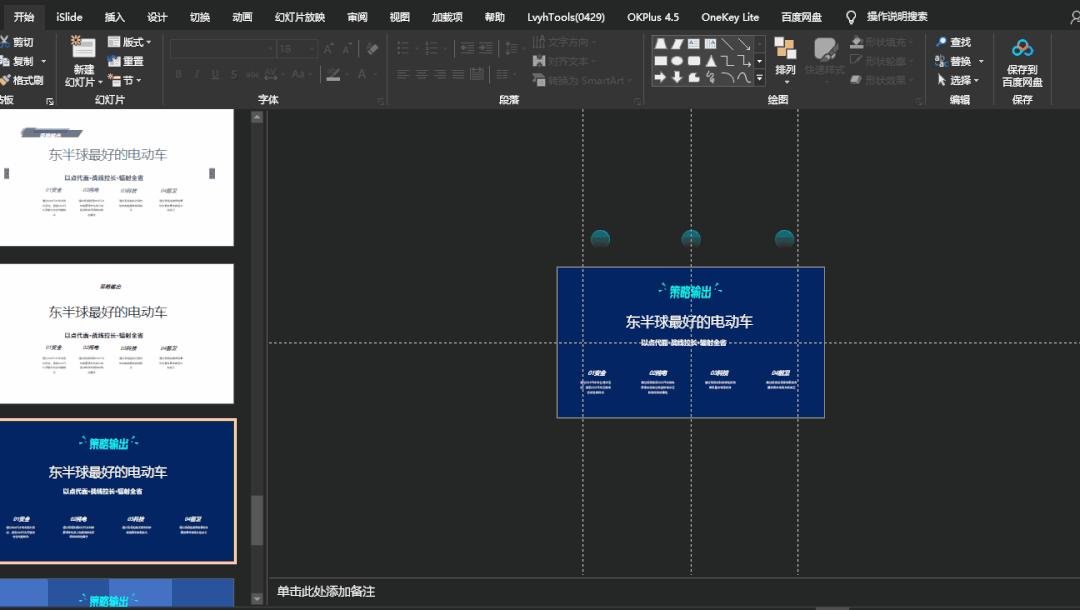Pick the right arrow shape from gallery
This screenshot has width=1080, height=610.
click(x=661, y=78)
